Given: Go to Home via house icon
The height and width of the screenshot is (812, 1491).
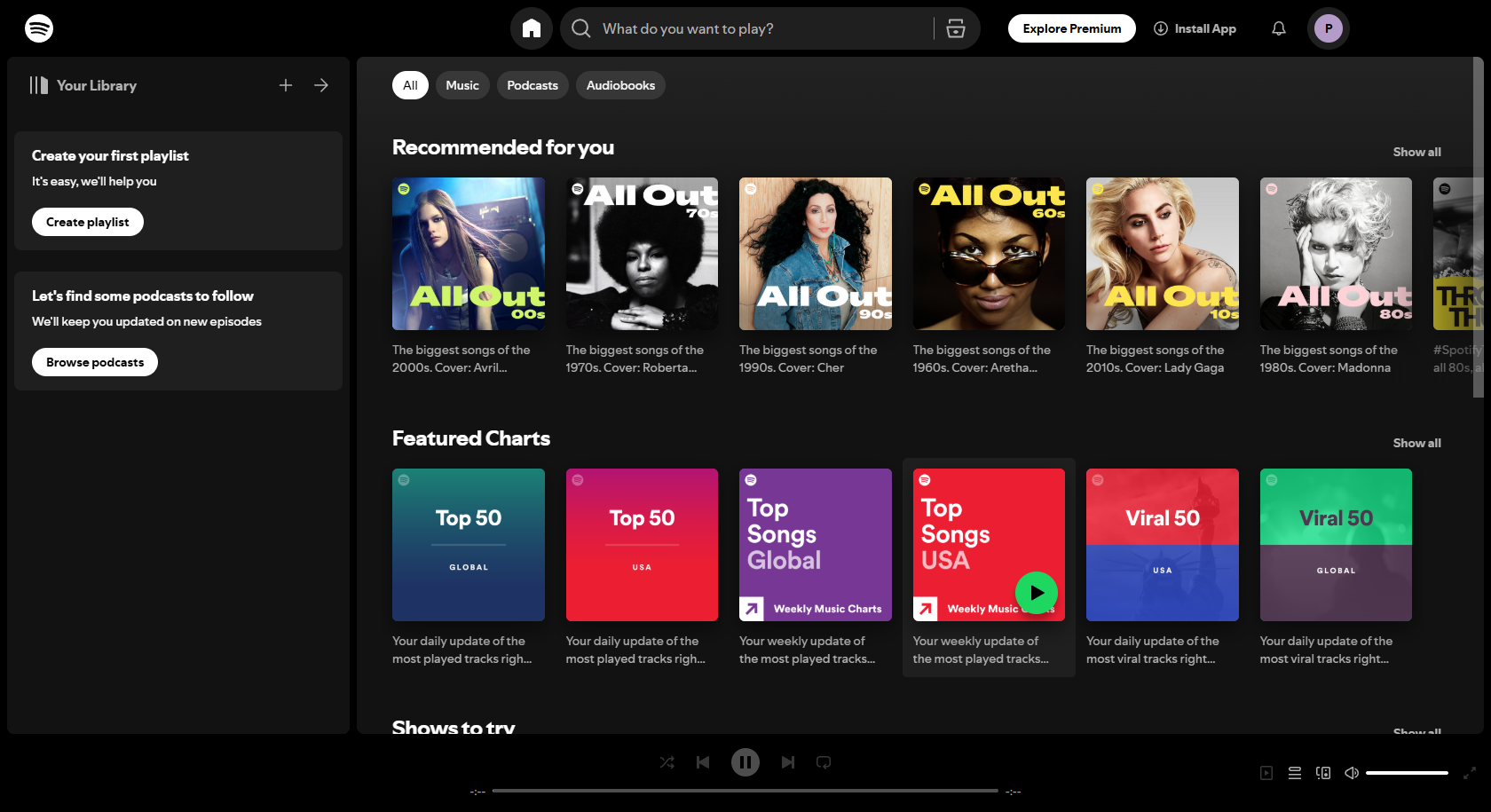Looking at the screenshot, I should point(532,28).
